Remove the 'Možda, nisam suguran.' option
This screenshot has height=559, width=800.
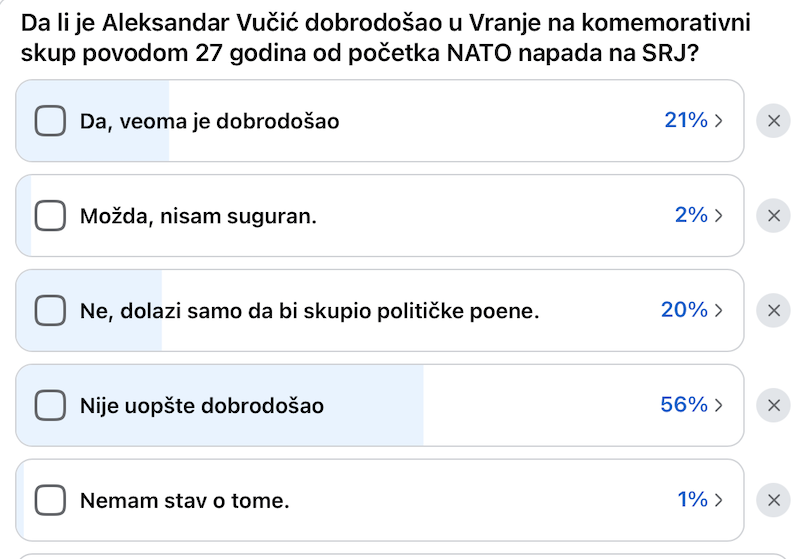[x=773, y=215]
